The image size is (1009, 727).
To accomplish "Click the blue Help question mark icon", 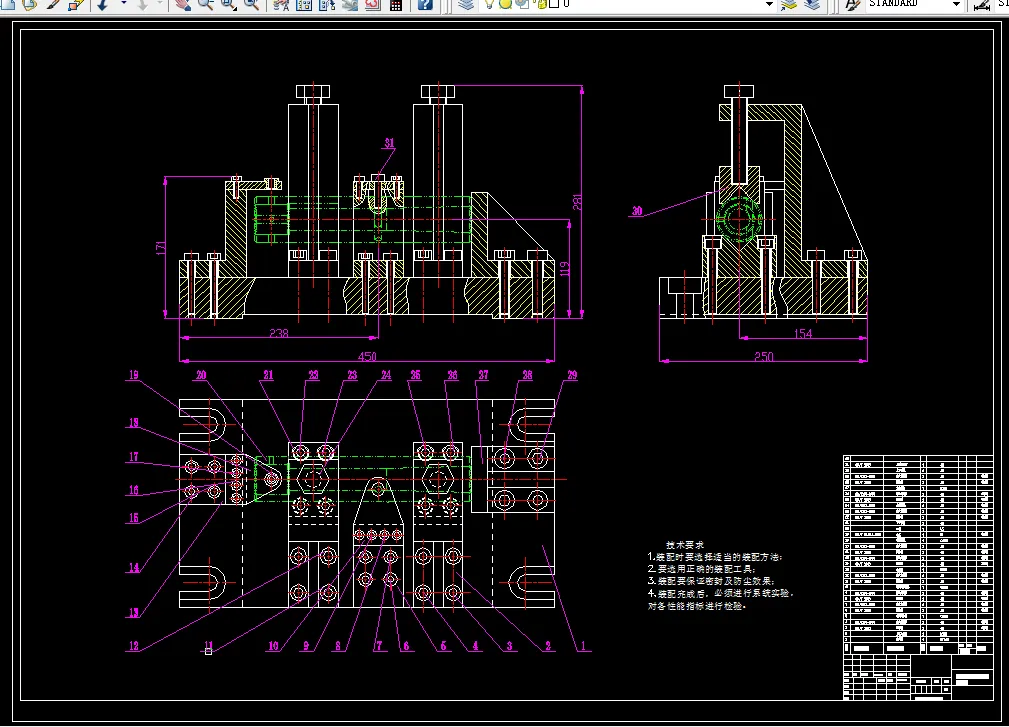I will point(425,4).
